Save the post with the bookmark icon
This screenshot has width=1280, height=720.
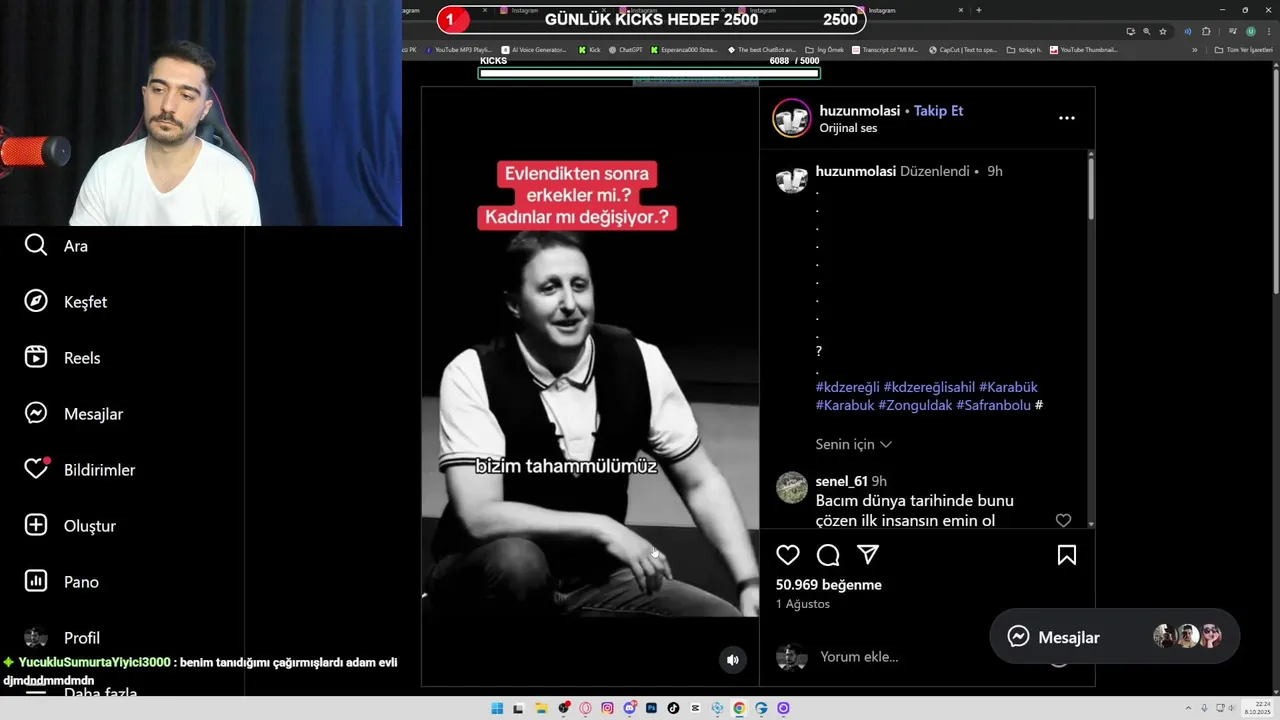coord(1067,555)
